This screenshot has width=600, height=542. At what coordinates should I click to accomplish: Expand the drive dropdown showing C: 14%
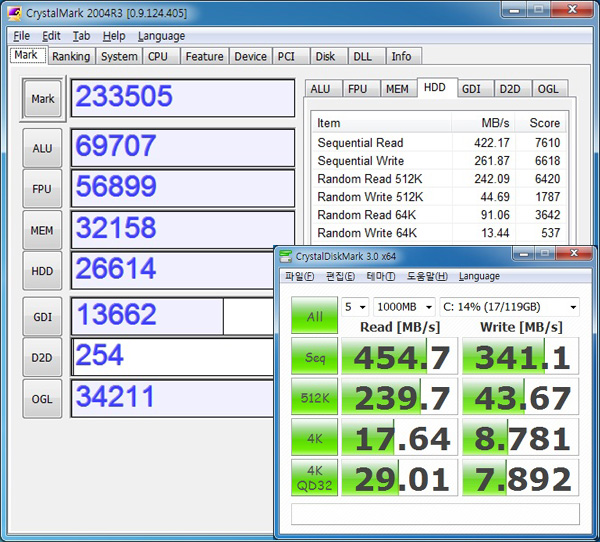click(510, 307)
